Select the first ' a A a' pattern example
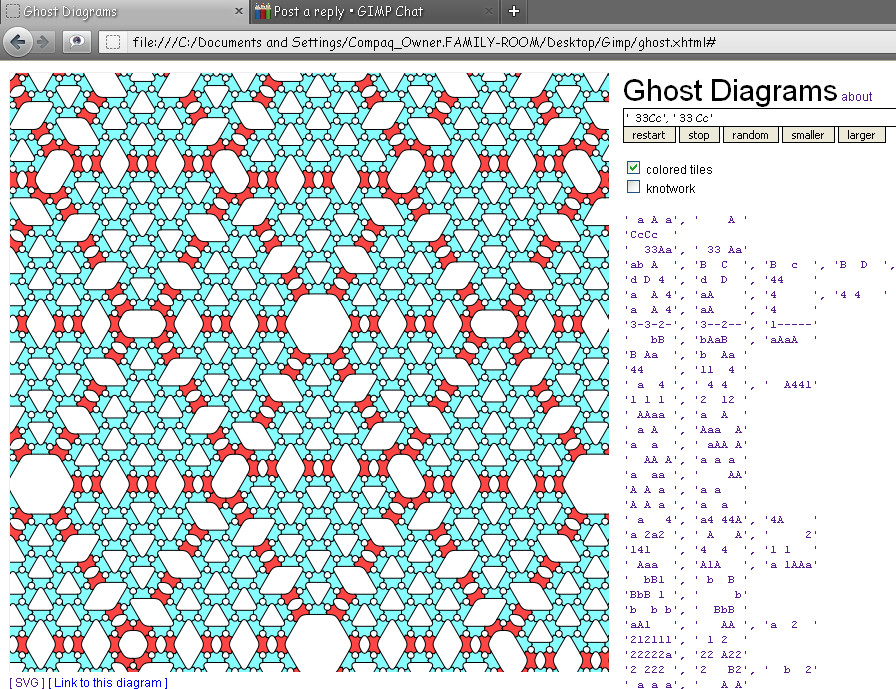The image size is (896, 689). [x=686, y=219]
